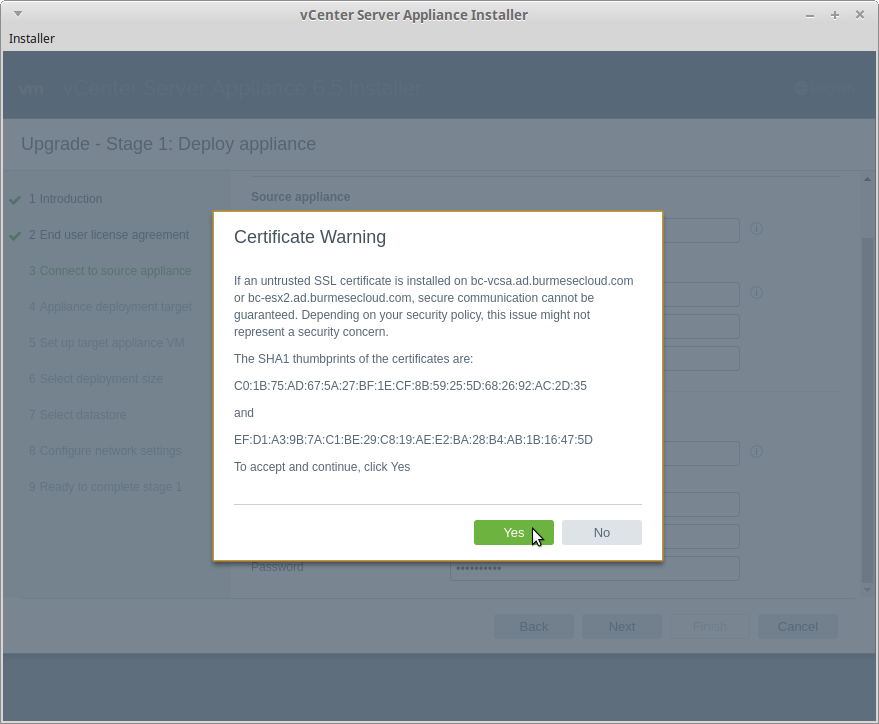
Task: Select step 8 Configure network settings
Action: (105, 451)
